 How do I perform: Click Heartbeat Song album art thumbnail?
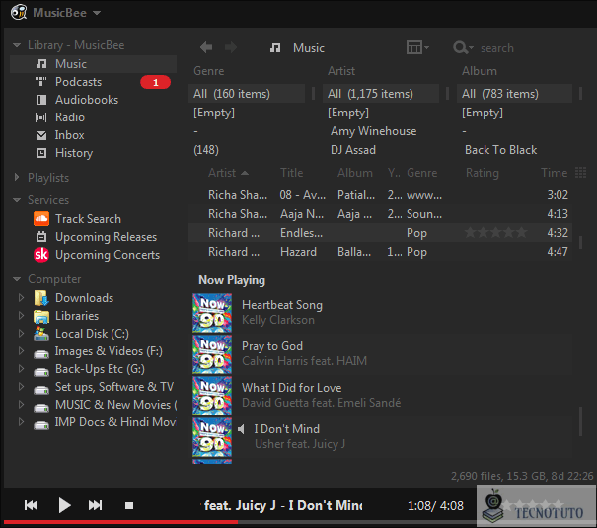pyautogui.click(x=212, y=313)
